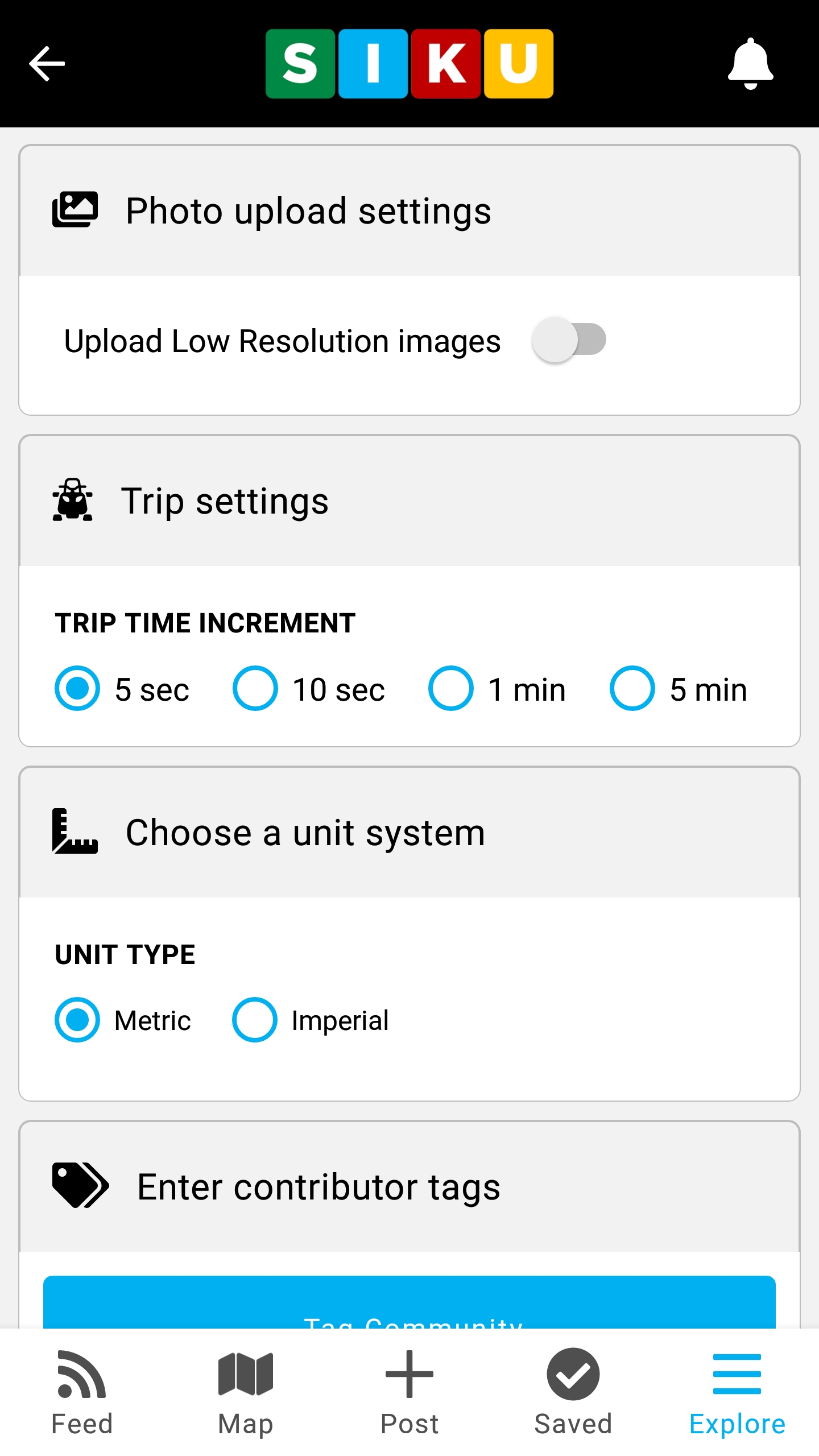The image size is (819, 1456).
Task: Select the 5 sec trip increment
Action: tap(77, 688)
